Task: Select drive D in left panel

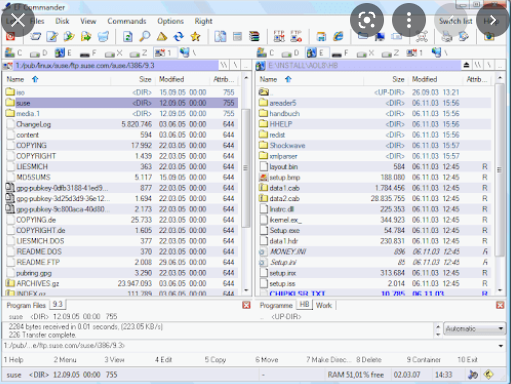Action: pos(39,53)
